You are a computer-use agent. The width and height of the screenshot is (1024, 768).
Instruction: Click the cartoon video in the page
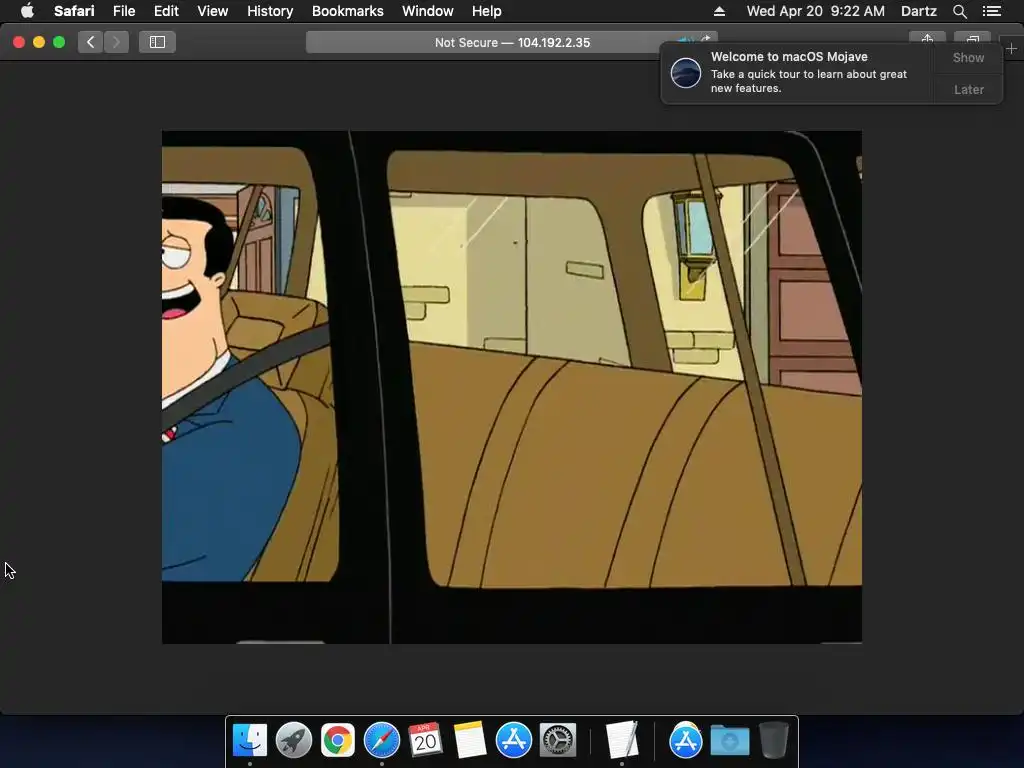pos(512,387)
